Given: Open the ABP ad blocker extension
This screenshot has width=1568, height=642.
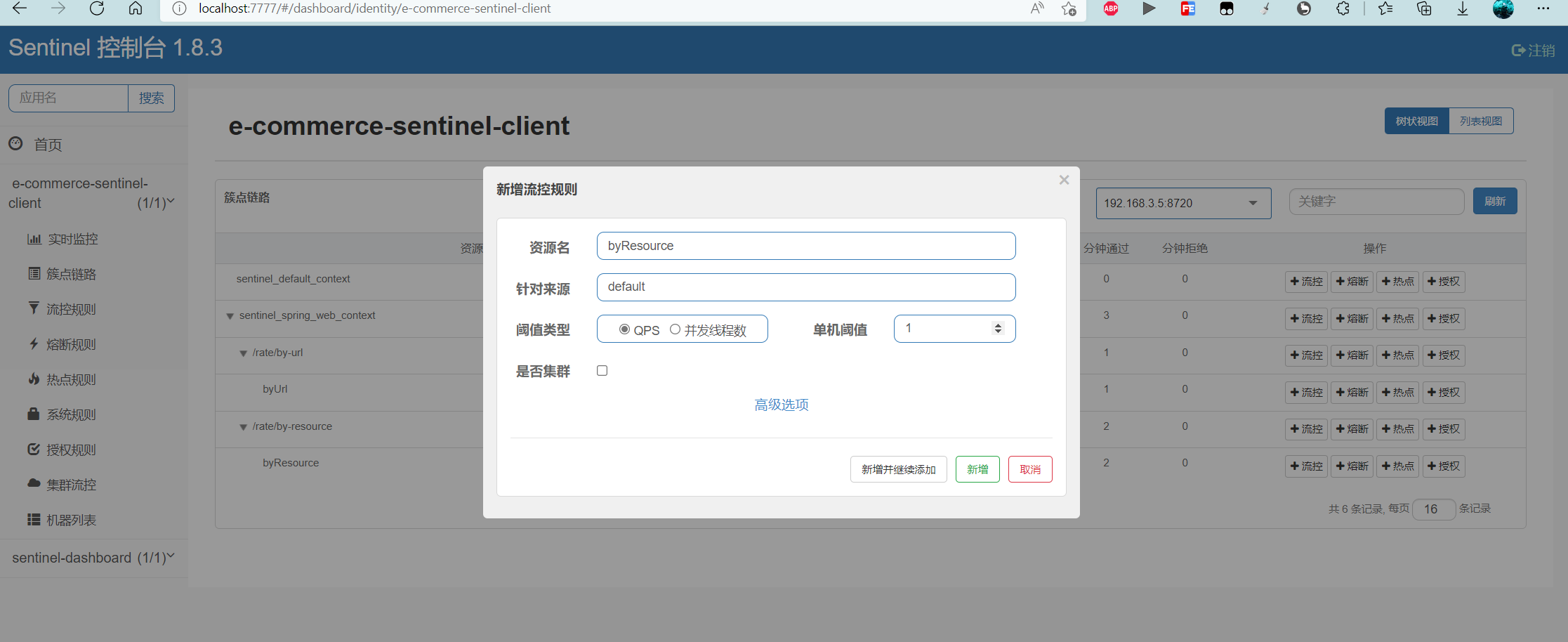Looking at the screenshot, I should [x=1111, y=8].
